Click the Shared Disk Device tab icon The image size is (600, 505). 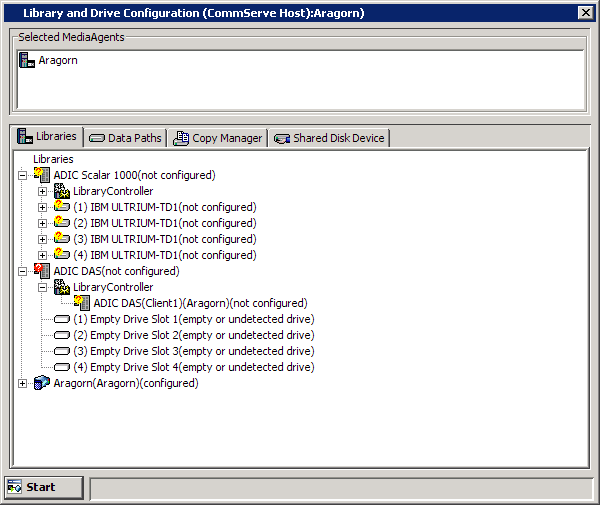[282, 139]
